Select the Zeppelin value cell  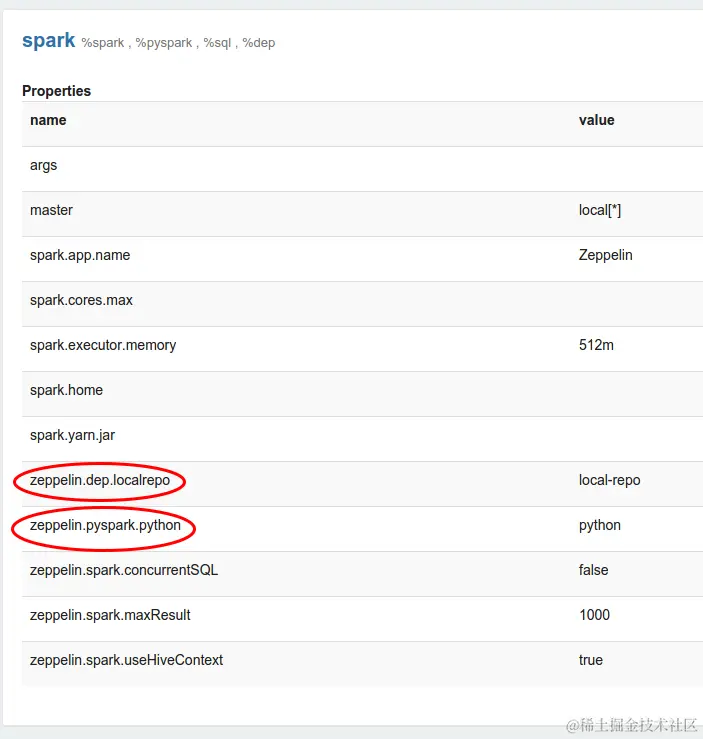pos(605,255)
